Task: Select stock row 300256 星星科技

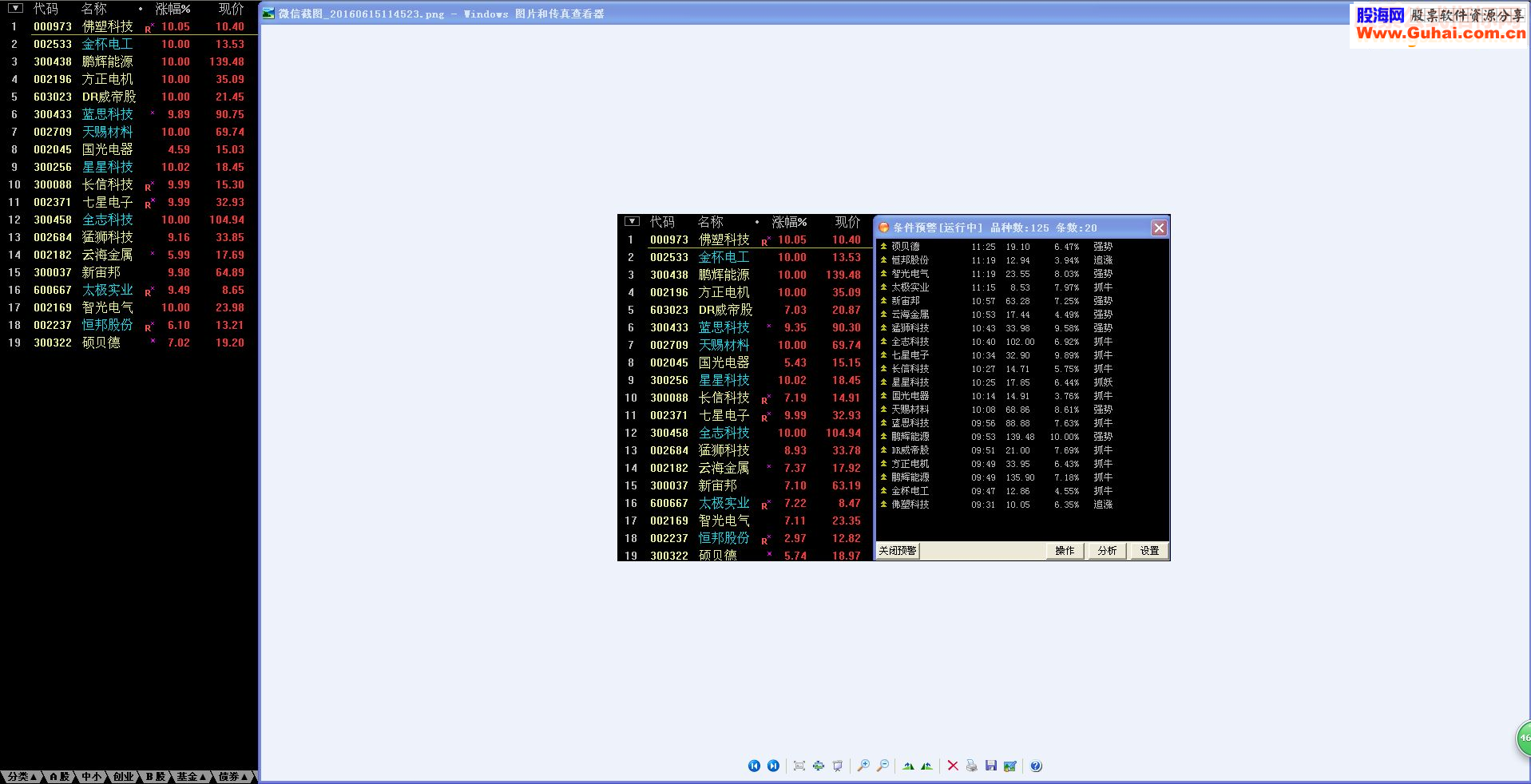Action: tap(129, 167)
